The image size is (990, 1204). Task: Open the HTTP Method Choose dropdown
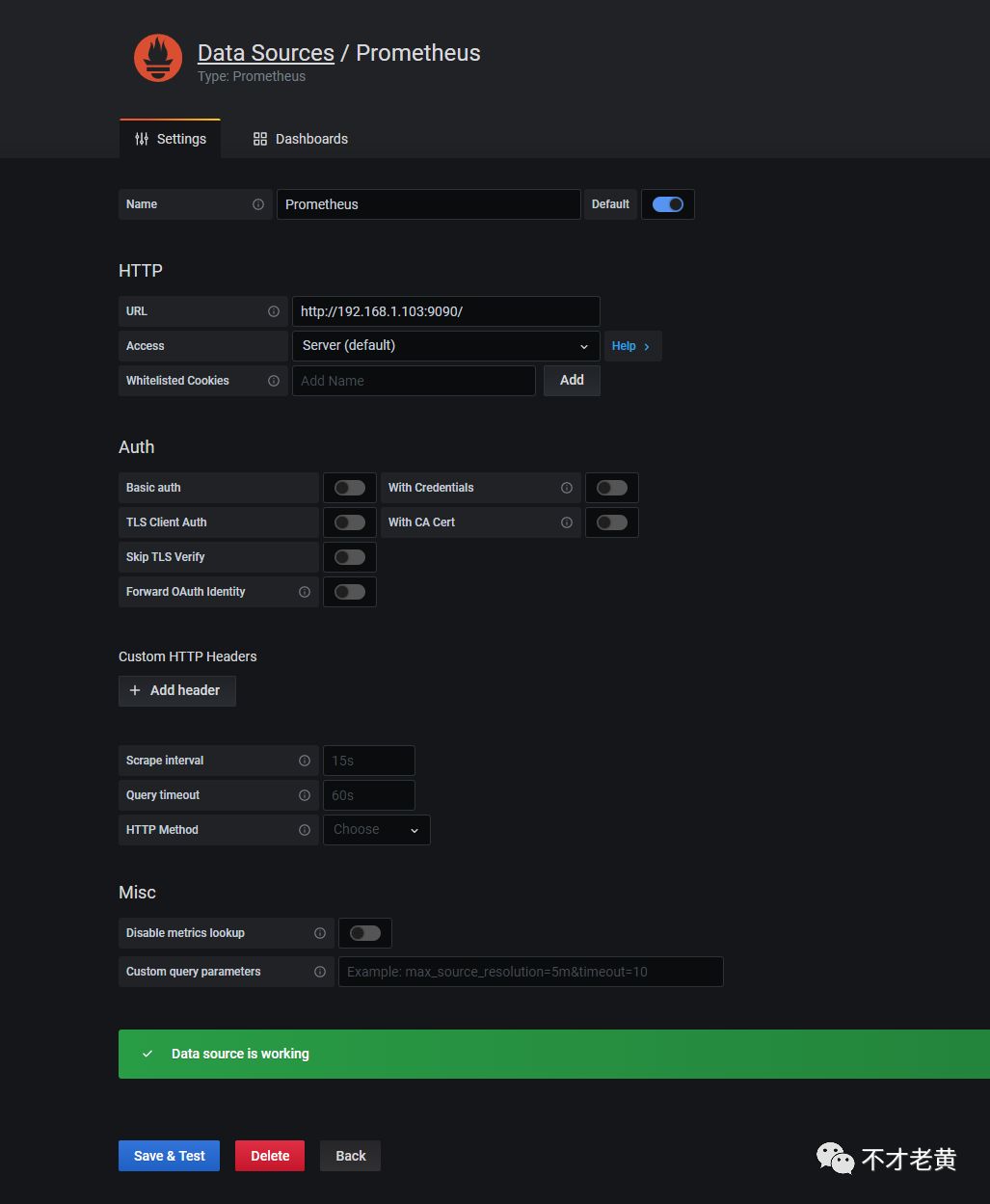[x=377, y=830]
